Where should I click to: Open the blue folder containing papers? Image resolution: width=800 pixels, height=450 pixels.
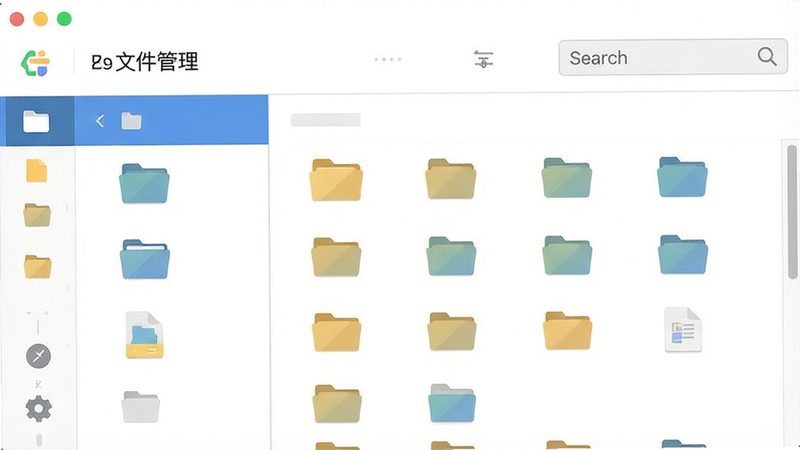point(145,259)
